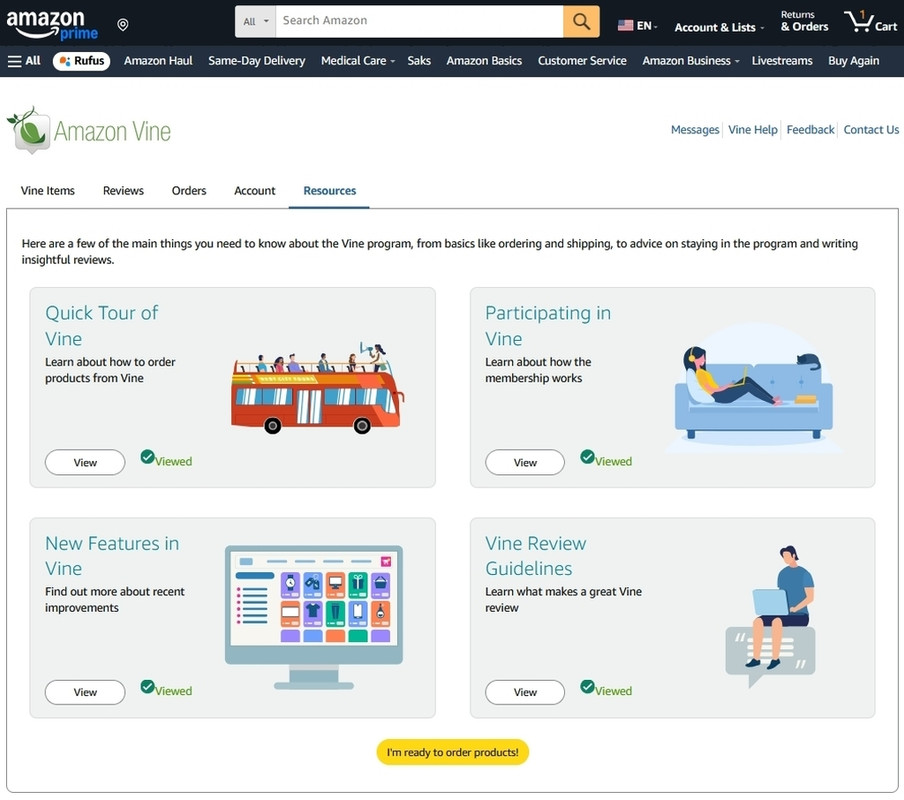Go to Saks in navigation bar
904x800 pixels.
pos(419,61)
